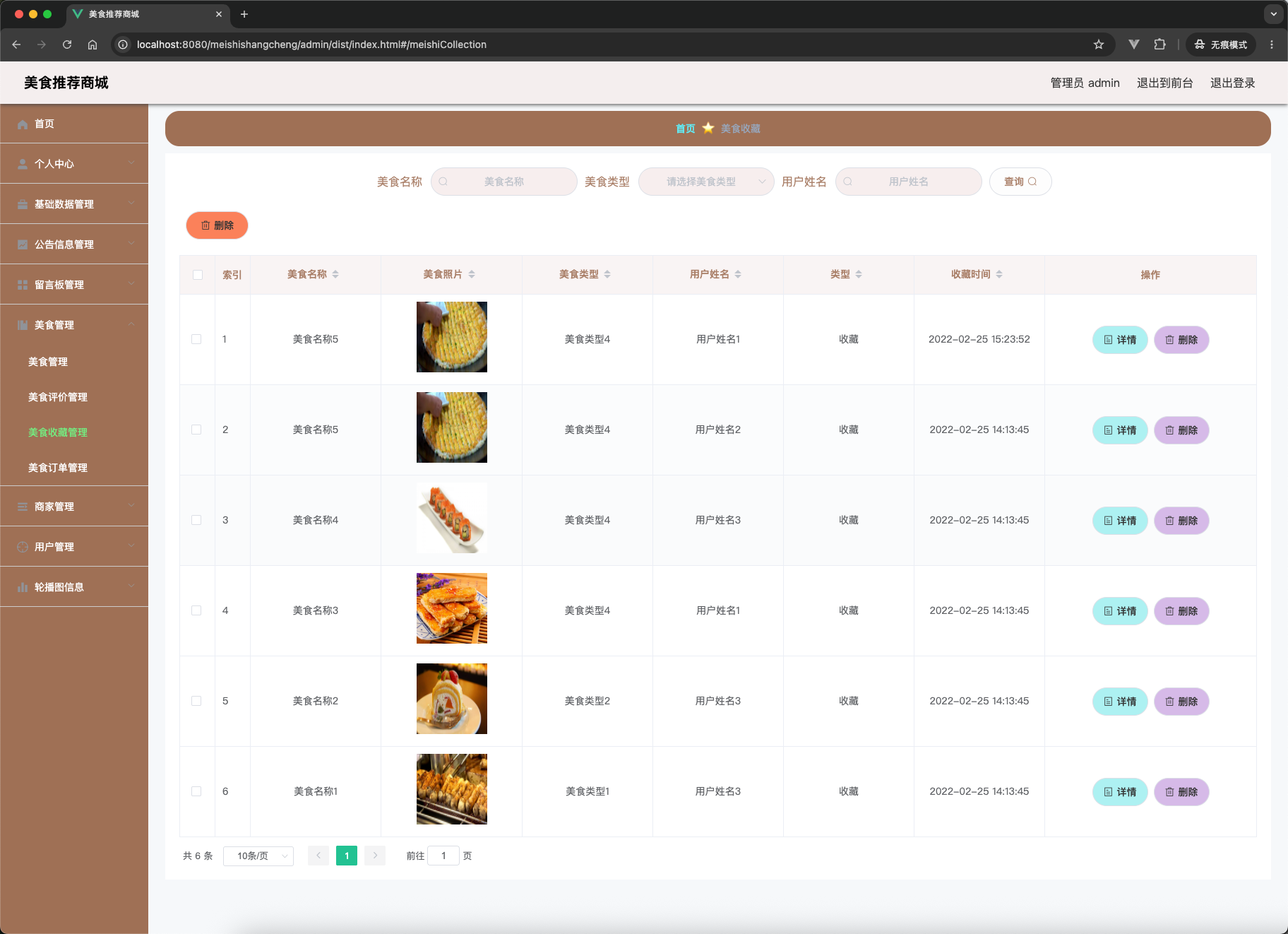Screen dimensions: 1288x934
Task: Sort the 用户姓名 column
Action: click(738, 274)
